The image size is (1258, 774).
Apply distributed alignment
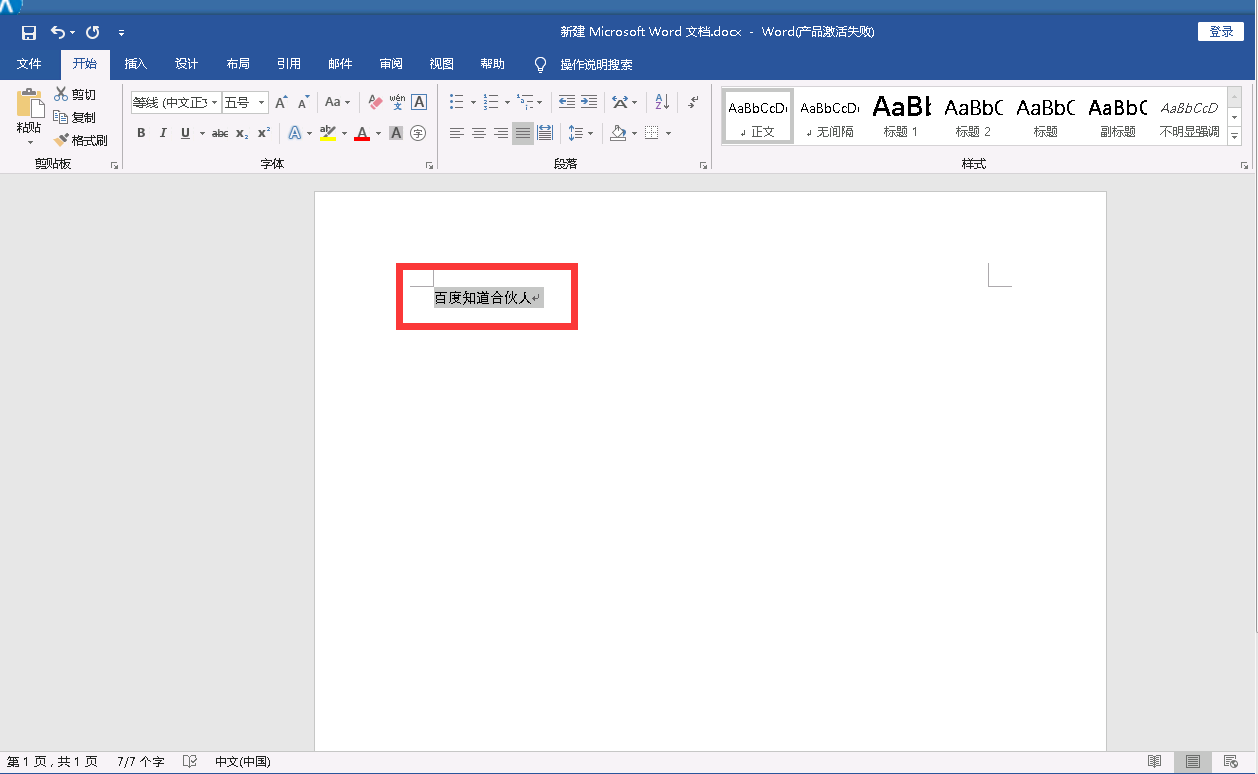[x=545, y=133]
